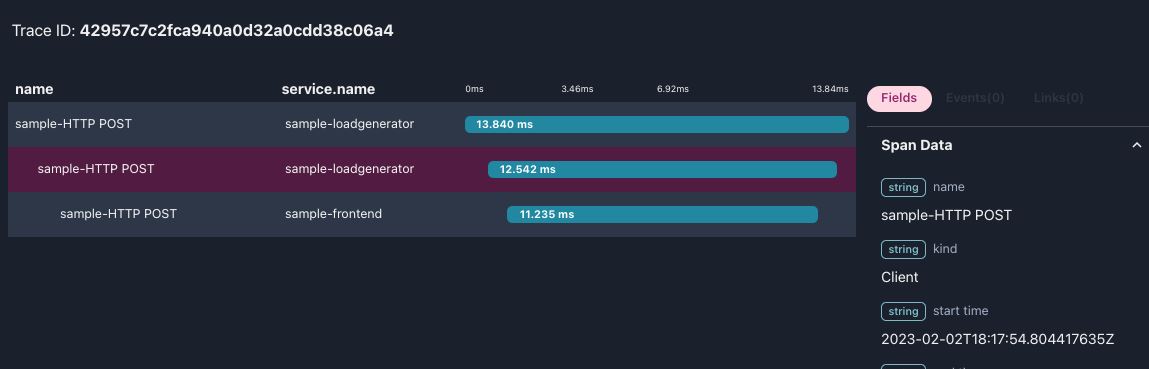
Task: Click the Client kind value
Action: pyautogui.click(x=899, y=277)
